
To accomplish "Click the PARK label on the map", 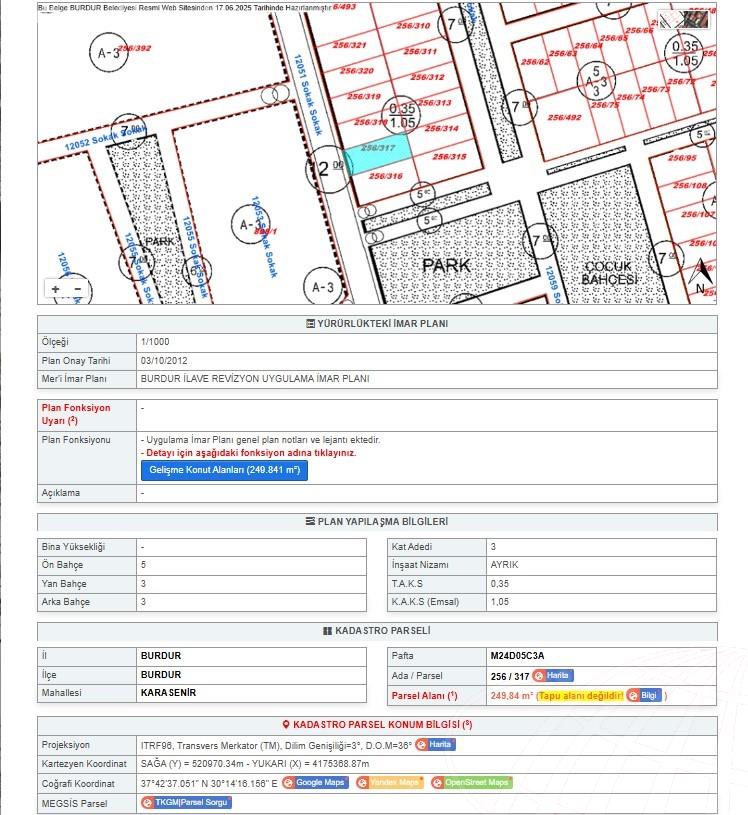I will point(446,266).
